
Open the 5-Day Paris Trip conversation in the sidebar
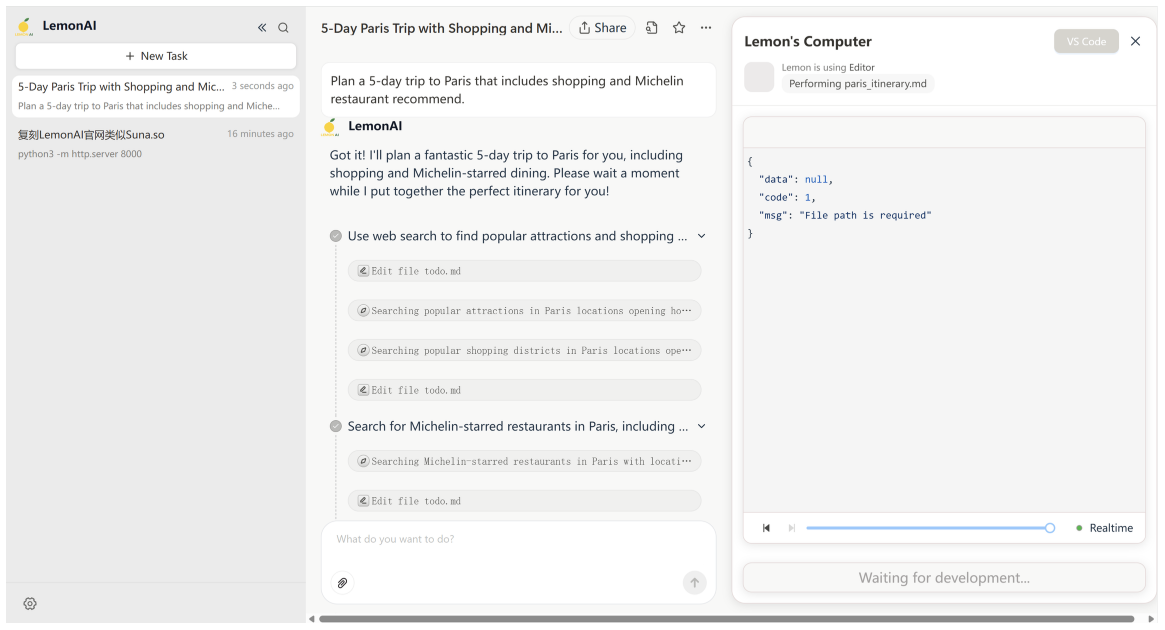(156, 96)
